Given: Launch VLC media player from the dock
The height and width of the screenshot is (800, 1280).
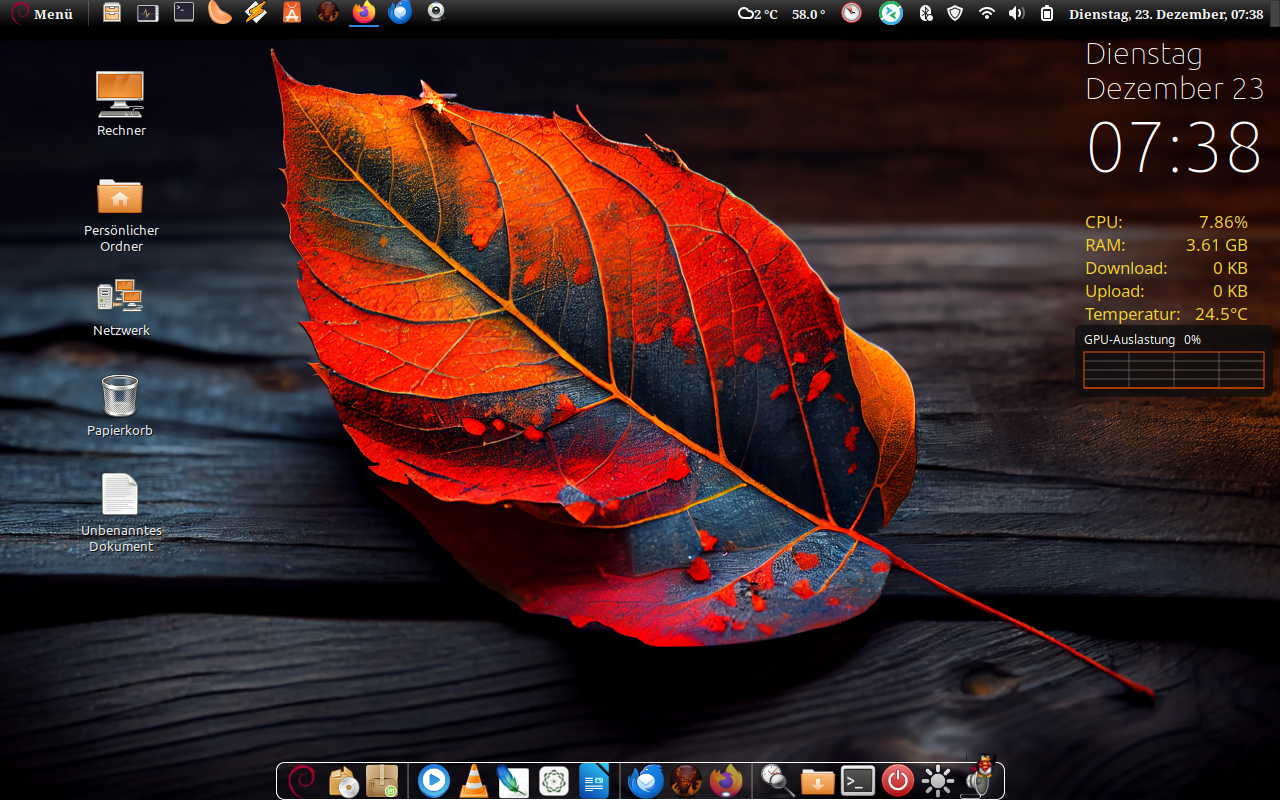Looking at the screenshot, I should tap(473, 781).
